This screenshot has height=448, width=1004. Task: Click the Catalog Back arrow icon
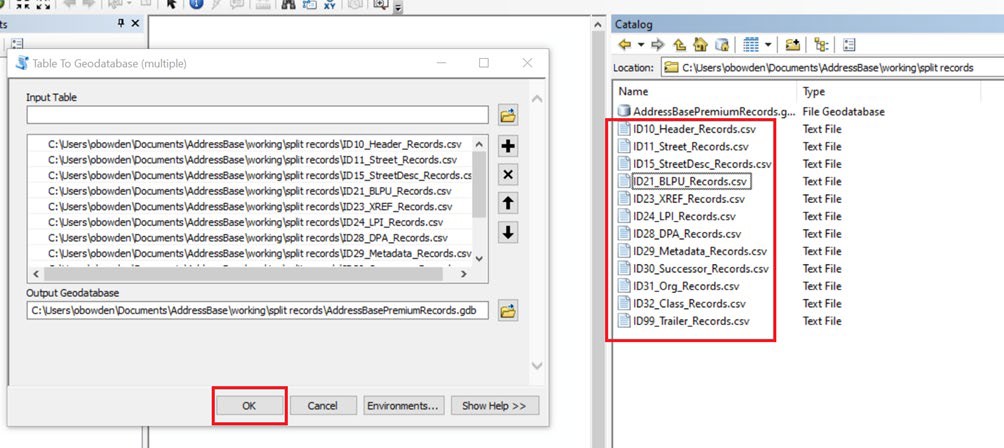pos(625,45)
